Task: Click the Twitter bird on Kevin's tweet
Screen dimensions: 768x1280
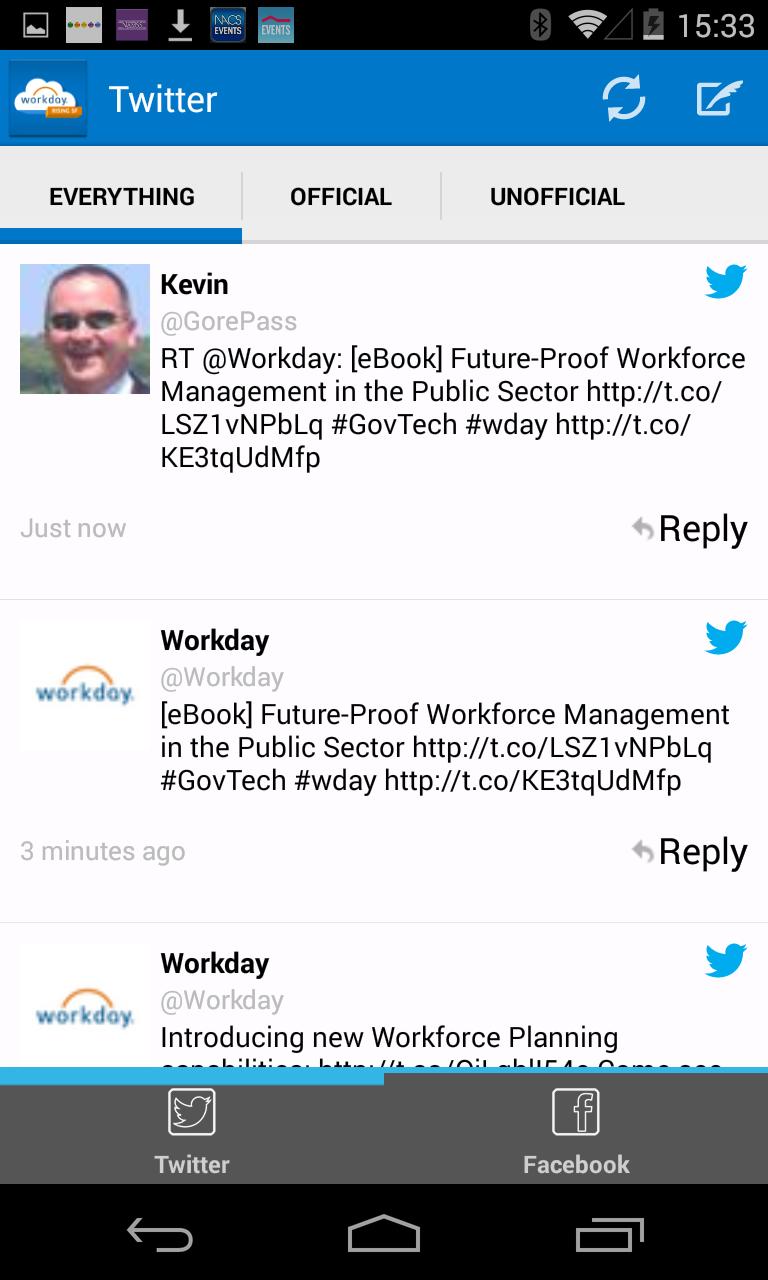Action: [725, 281]
